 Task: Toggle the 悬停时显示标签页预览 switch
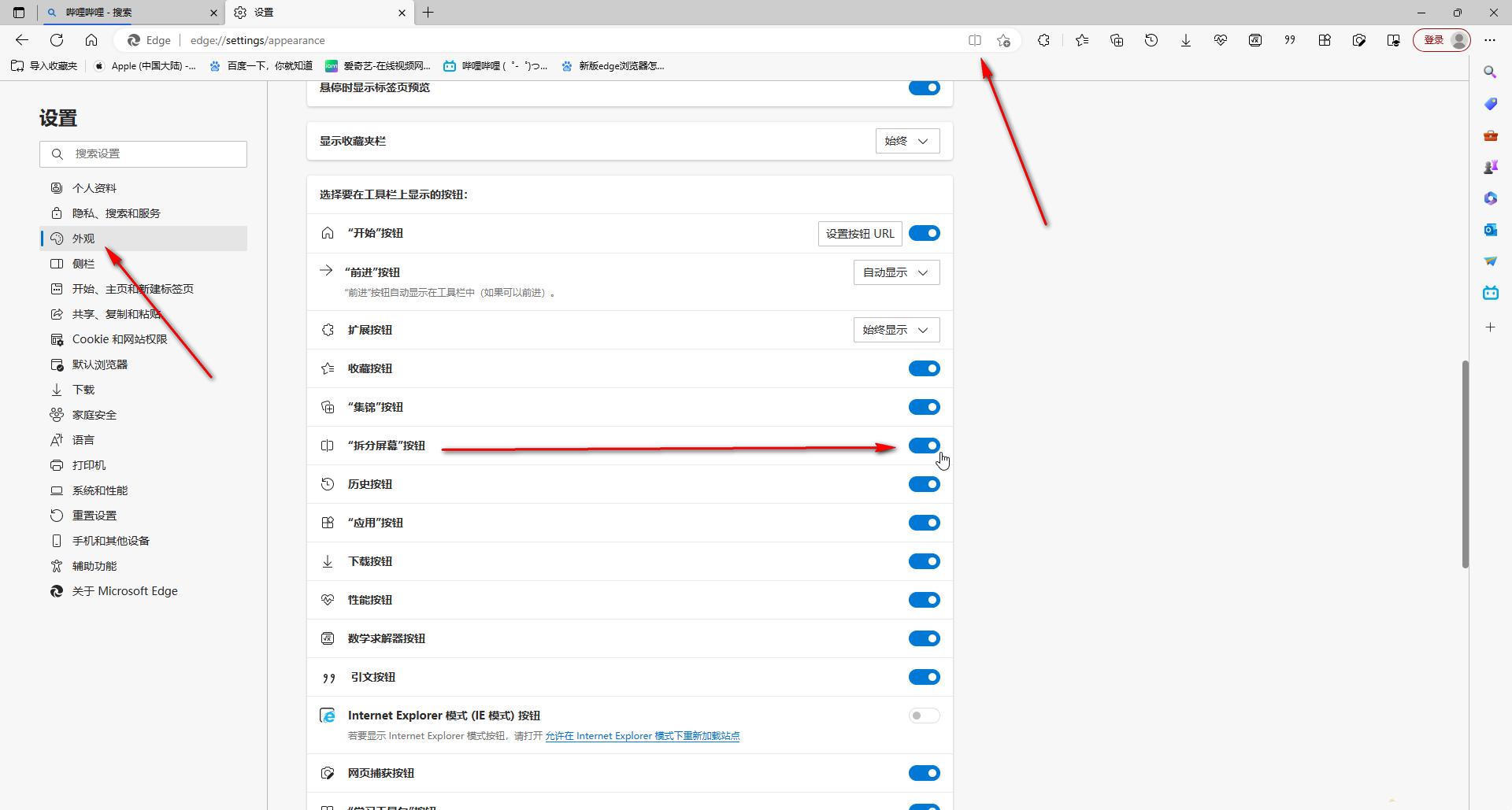pyautogui.click(x=925, y=87)
